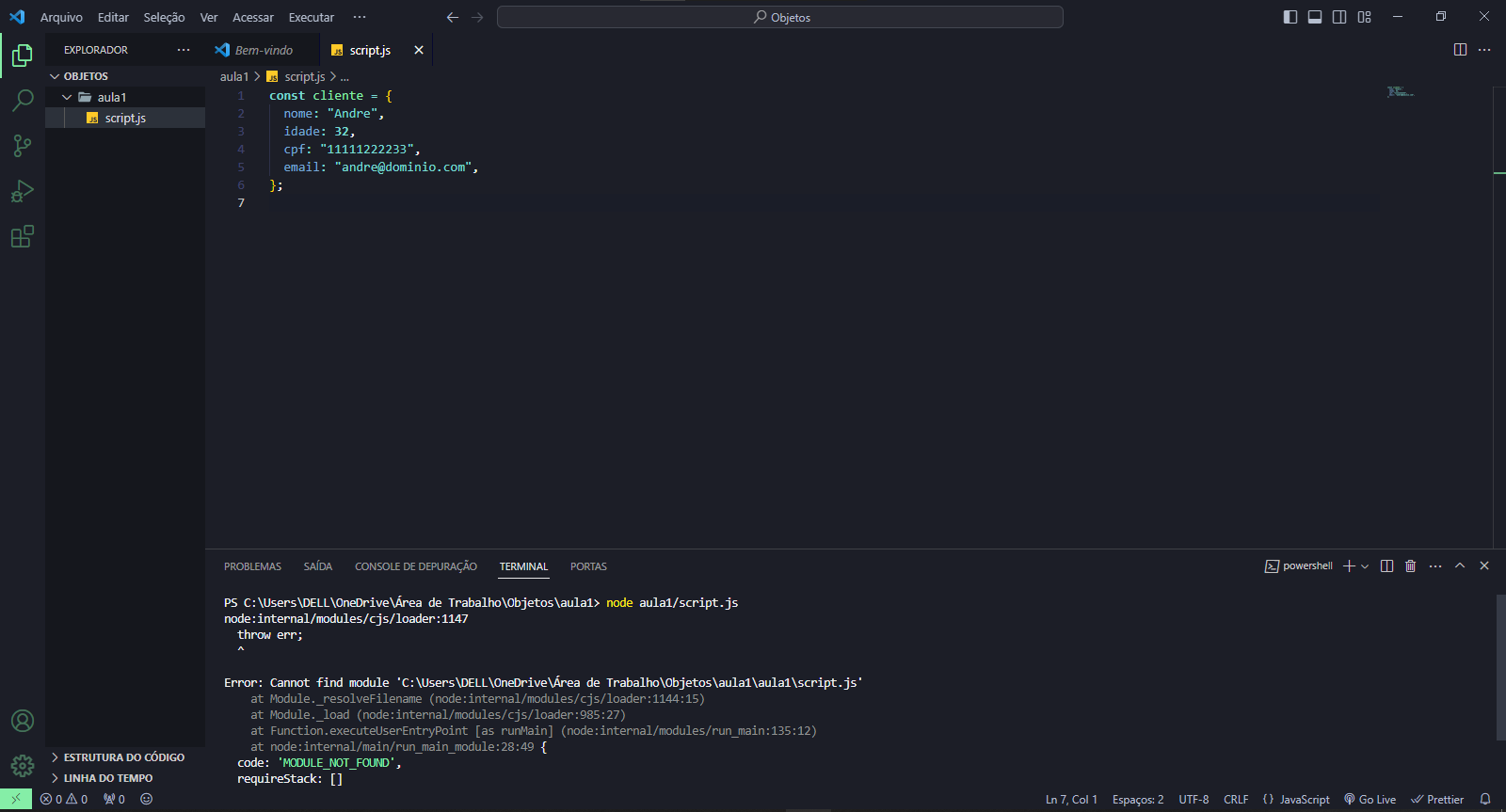The image size is (1506, 812).
Task: Click the Objetos command center search box
Action: (x=780, y=17)
